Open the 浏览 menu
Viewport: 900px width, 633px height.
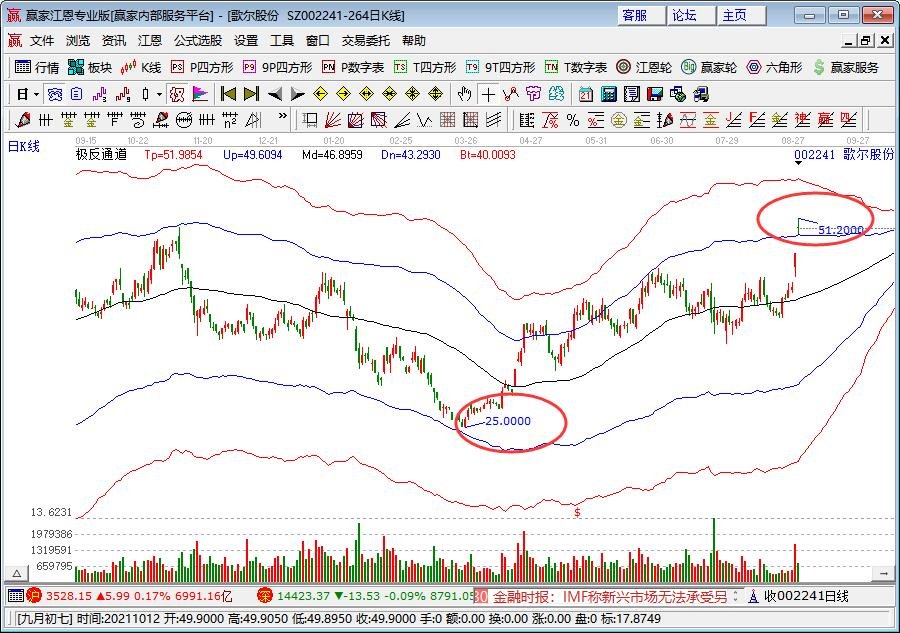77,40
